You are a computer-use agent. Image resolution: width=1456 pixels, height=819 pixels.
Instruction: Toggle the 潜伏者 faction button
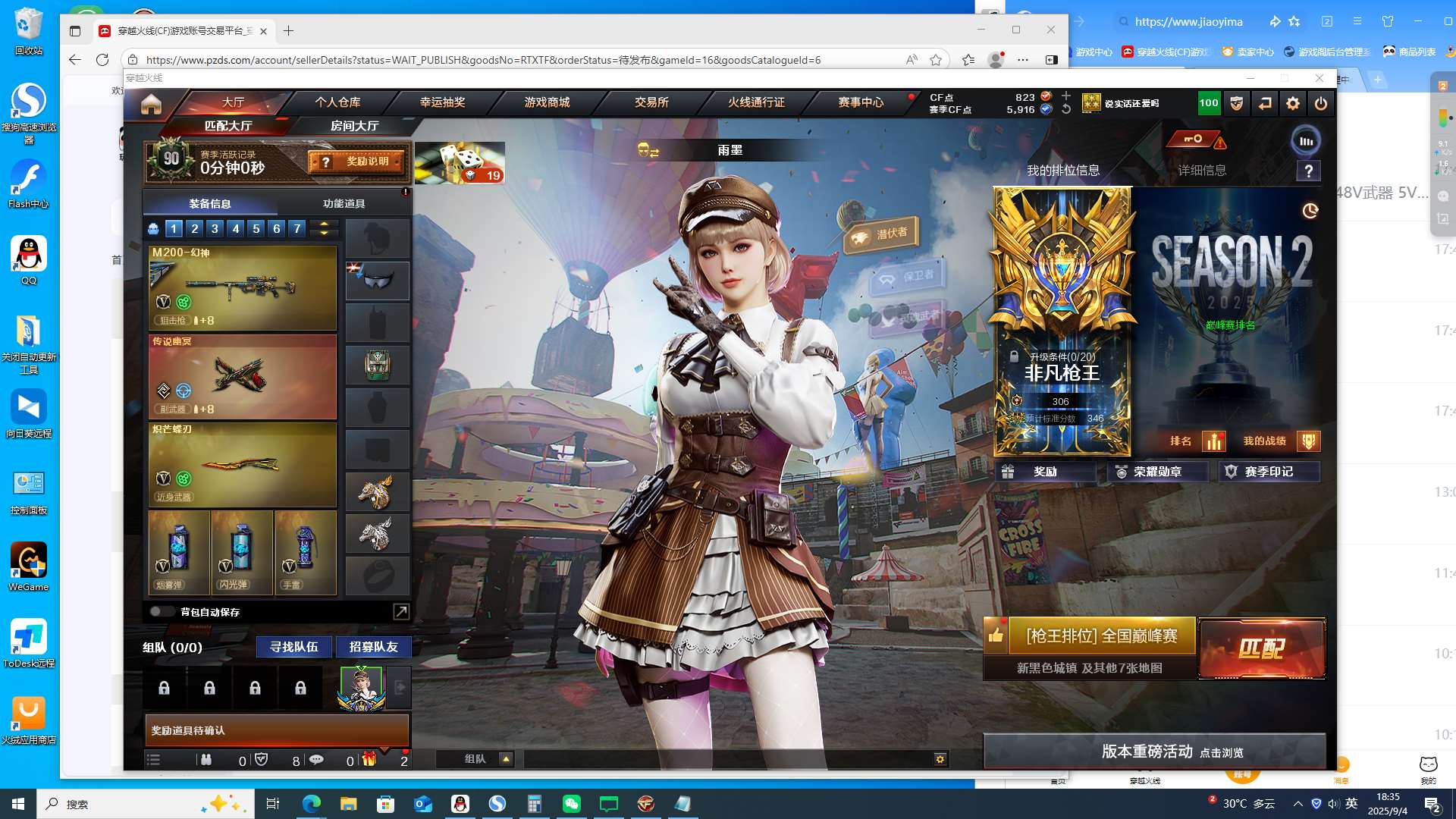[x=883, y=234]
